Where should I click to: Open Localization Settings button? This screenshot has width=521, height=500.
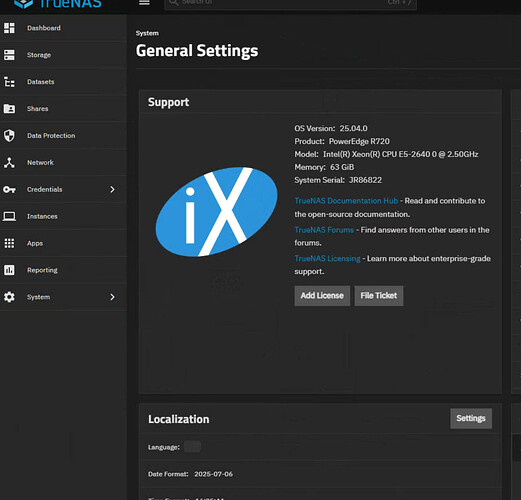(471, 418)
